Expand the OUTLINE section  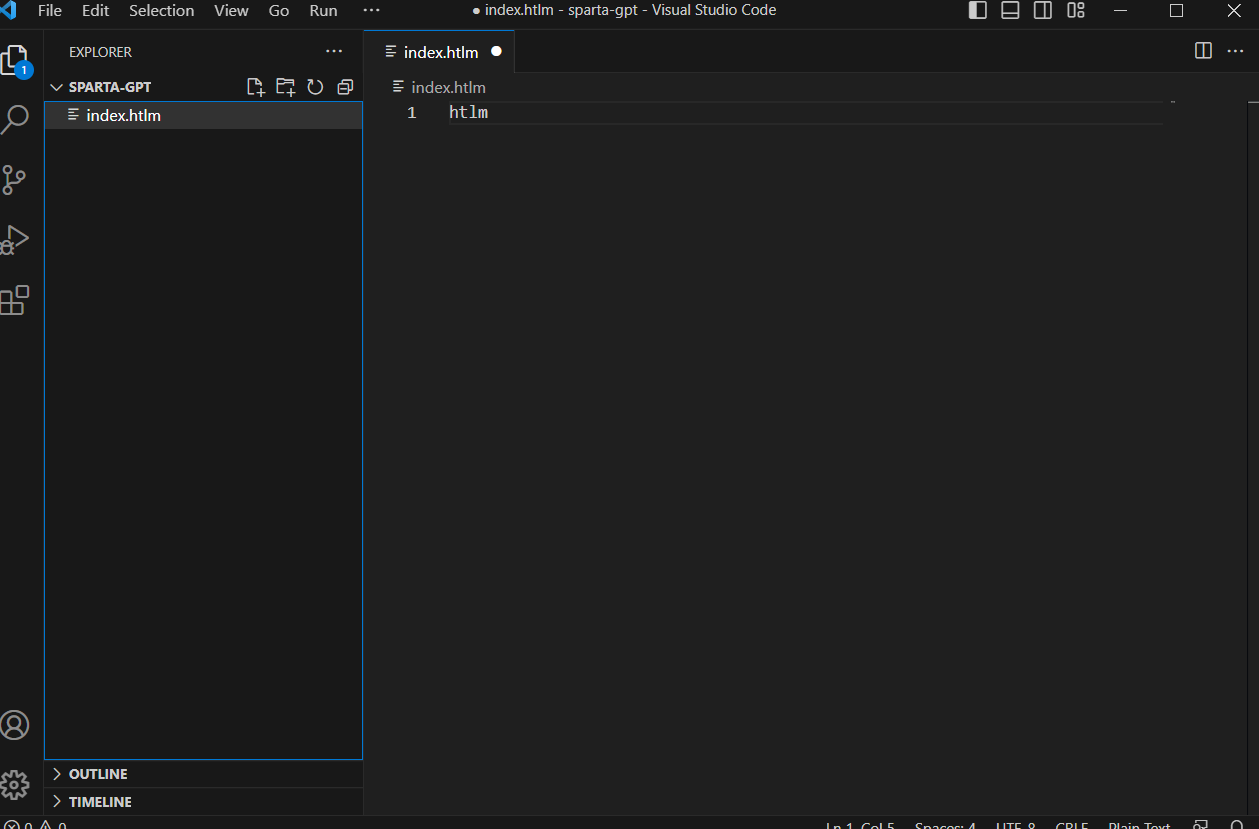click(x=203, y=774)
